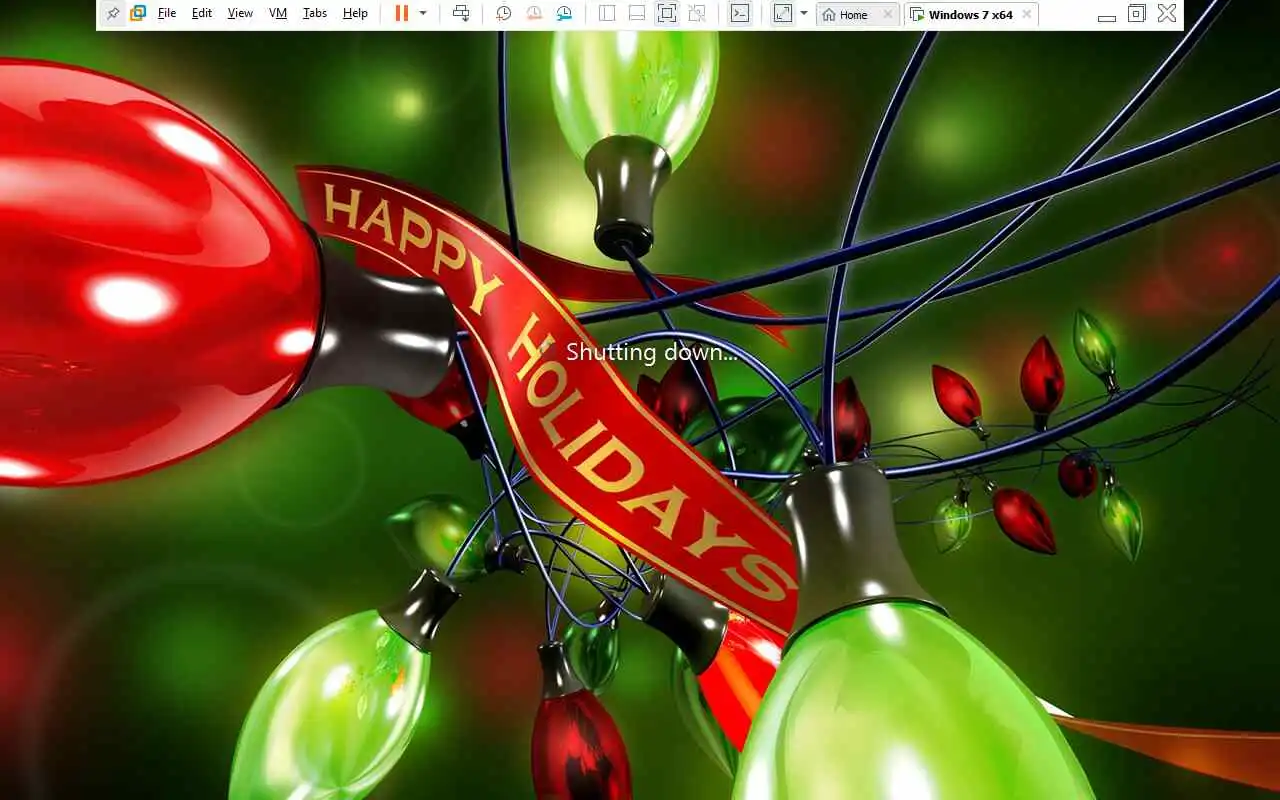Viewport: 1280px width, 800px height.
Task: Pause the virtual machine with the orange button
Action: 401,14
